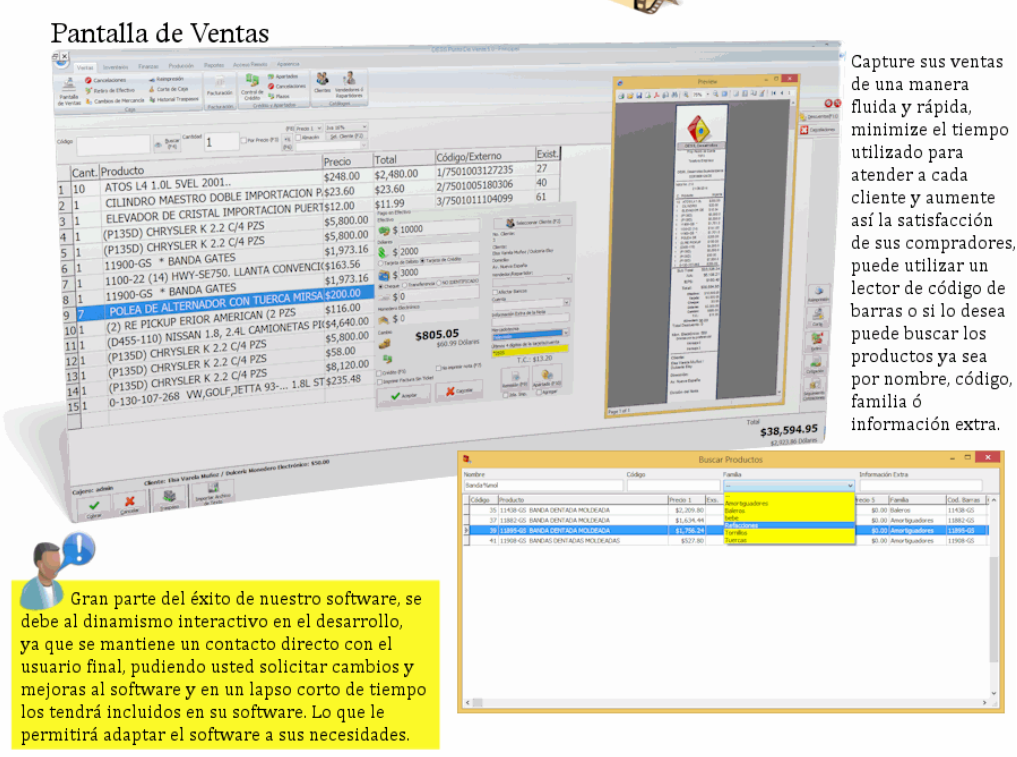This screenshot has height=757, width=1017.
Task: Open the Clientes catalog icon
Action: pyautogui.click(x=322, y=82)
